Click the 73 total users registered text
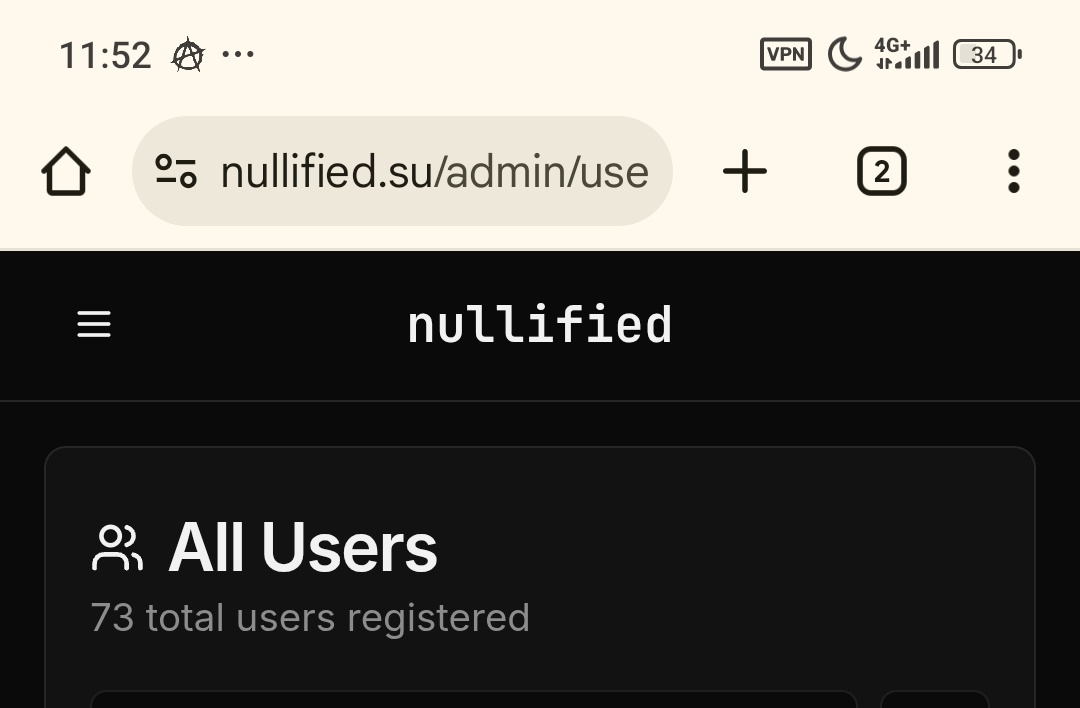 click(310, 618)
